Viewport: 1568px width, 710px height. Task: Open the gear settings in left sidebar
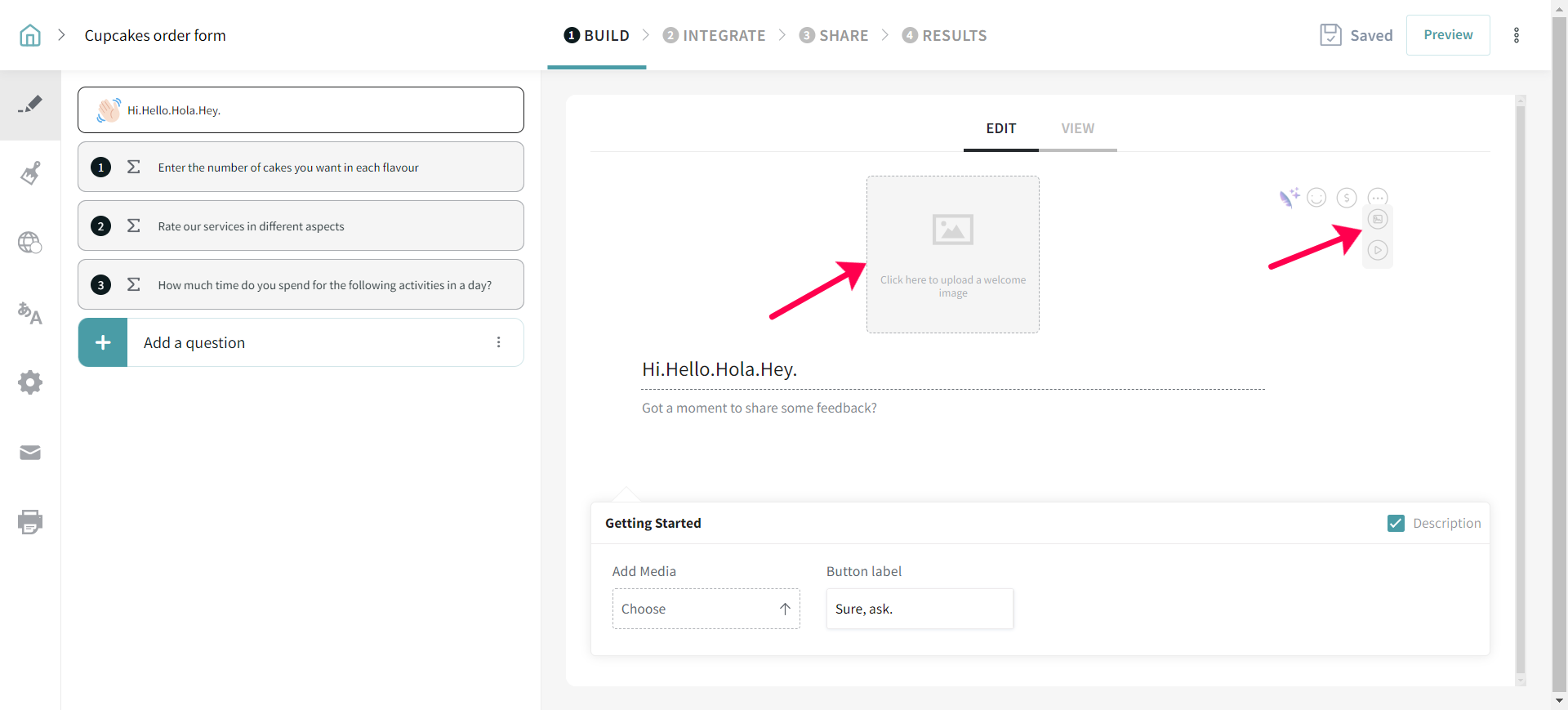(30, 382)
